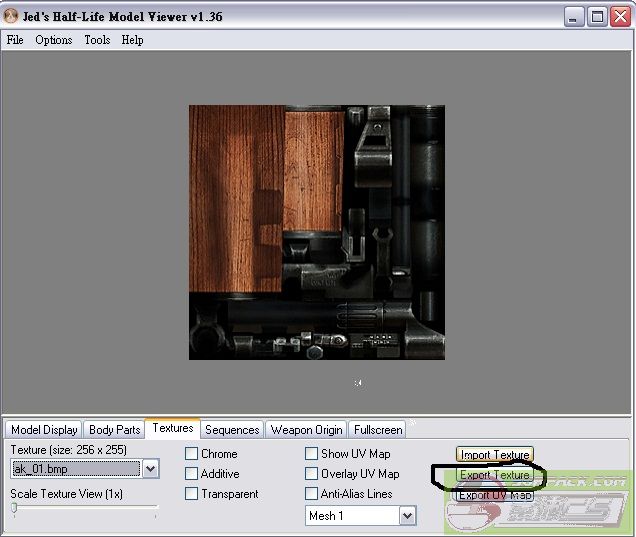This screenshot has width=636, height=537.
Task: Click the Scale Texture View slider handle
Action: [14, 509]
